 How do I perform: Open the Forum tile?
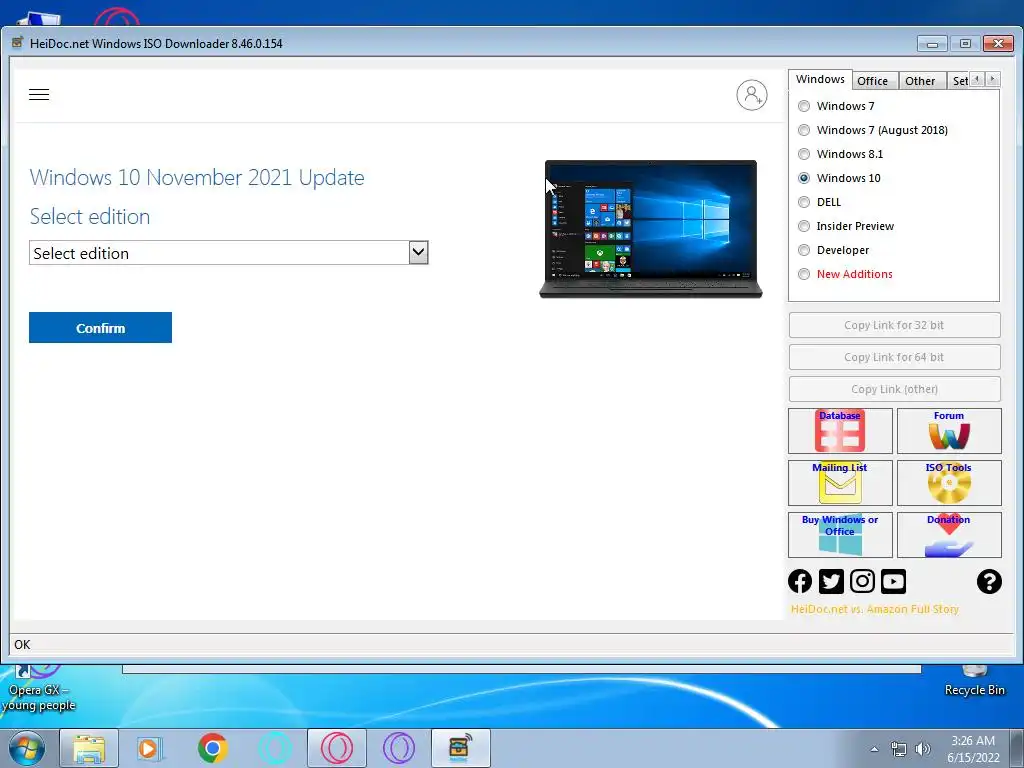(x=949, y=431)
